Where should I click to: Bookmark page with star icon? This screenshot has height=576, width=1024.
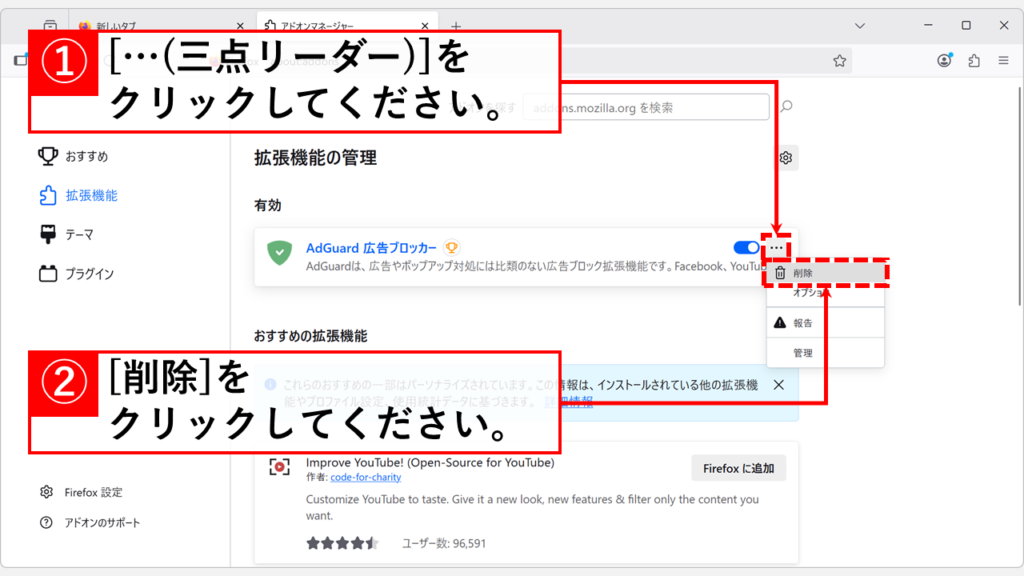point(839,61)
